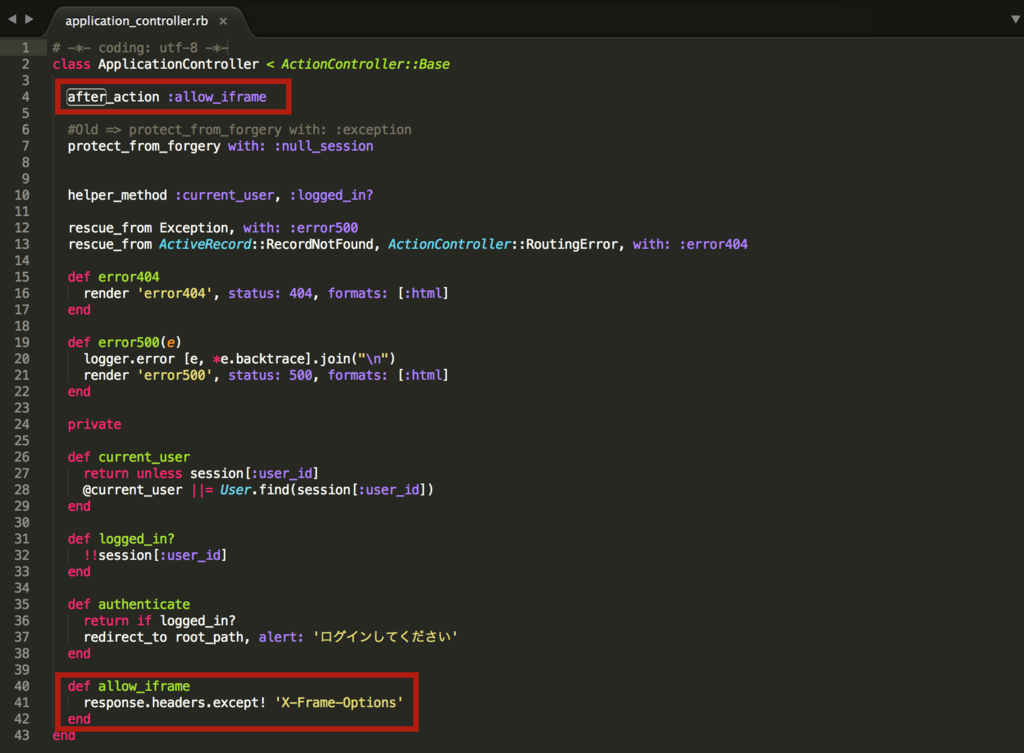The width and height of the screenshot is (1024, 753).
Task: Click "render 'error404'" line
Action: (x=266, y=293)
